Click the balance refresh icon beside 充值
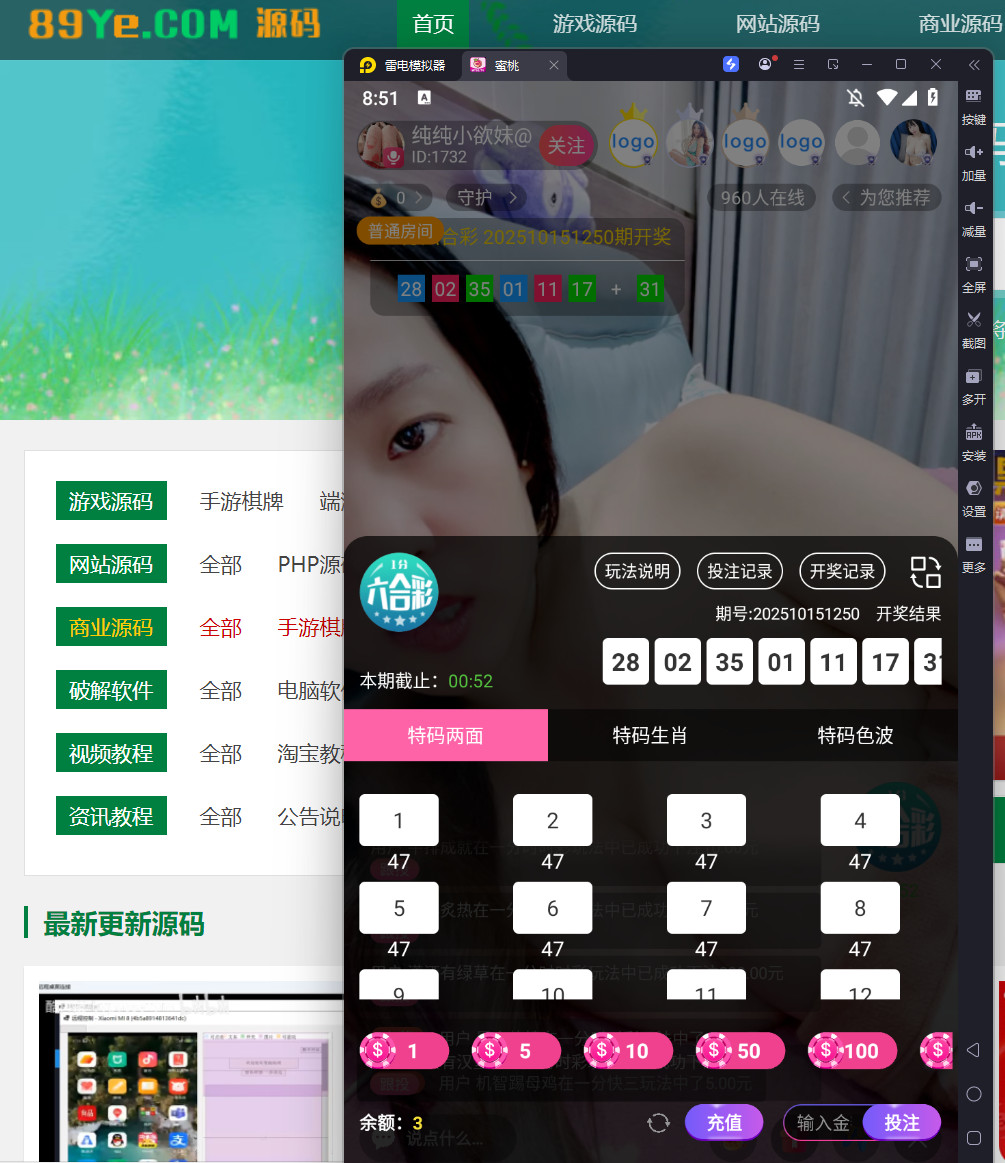 (658, 1123)
